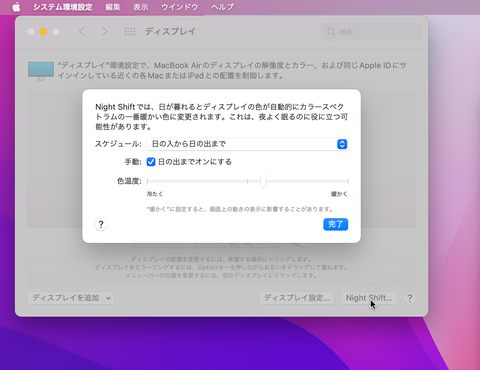Image resolution: width=480 pixels, height=370 pixels.
Task: Click the back arrow in toolbar
Action: click(x=82, y=32)
